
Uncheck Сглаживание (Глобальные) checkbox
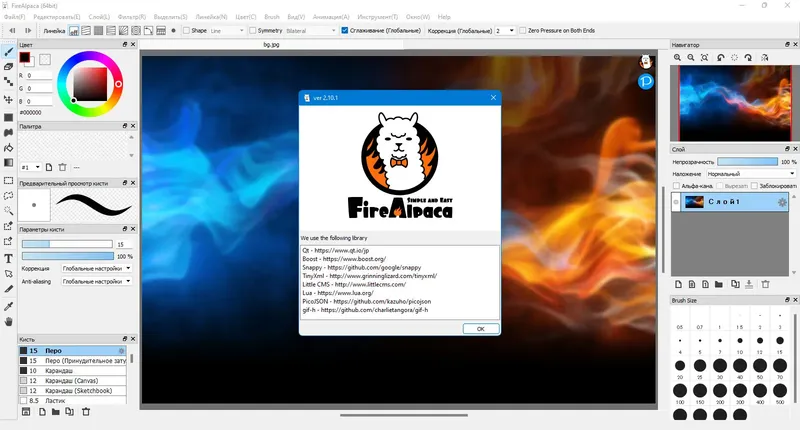344,31
